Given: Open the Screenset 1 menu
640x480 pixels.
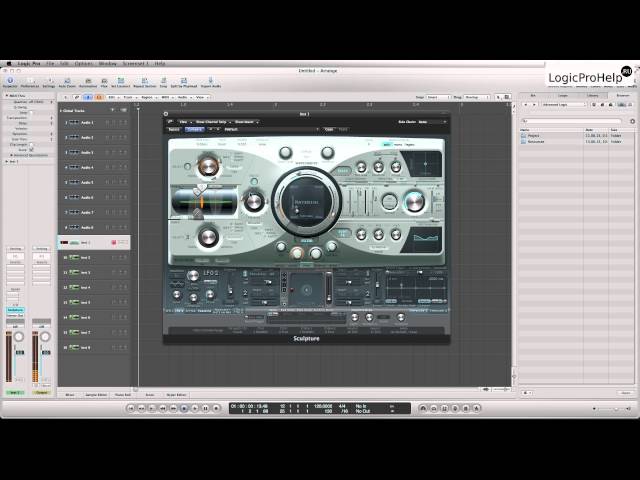Looking at the screenshot, I should 136,64.
